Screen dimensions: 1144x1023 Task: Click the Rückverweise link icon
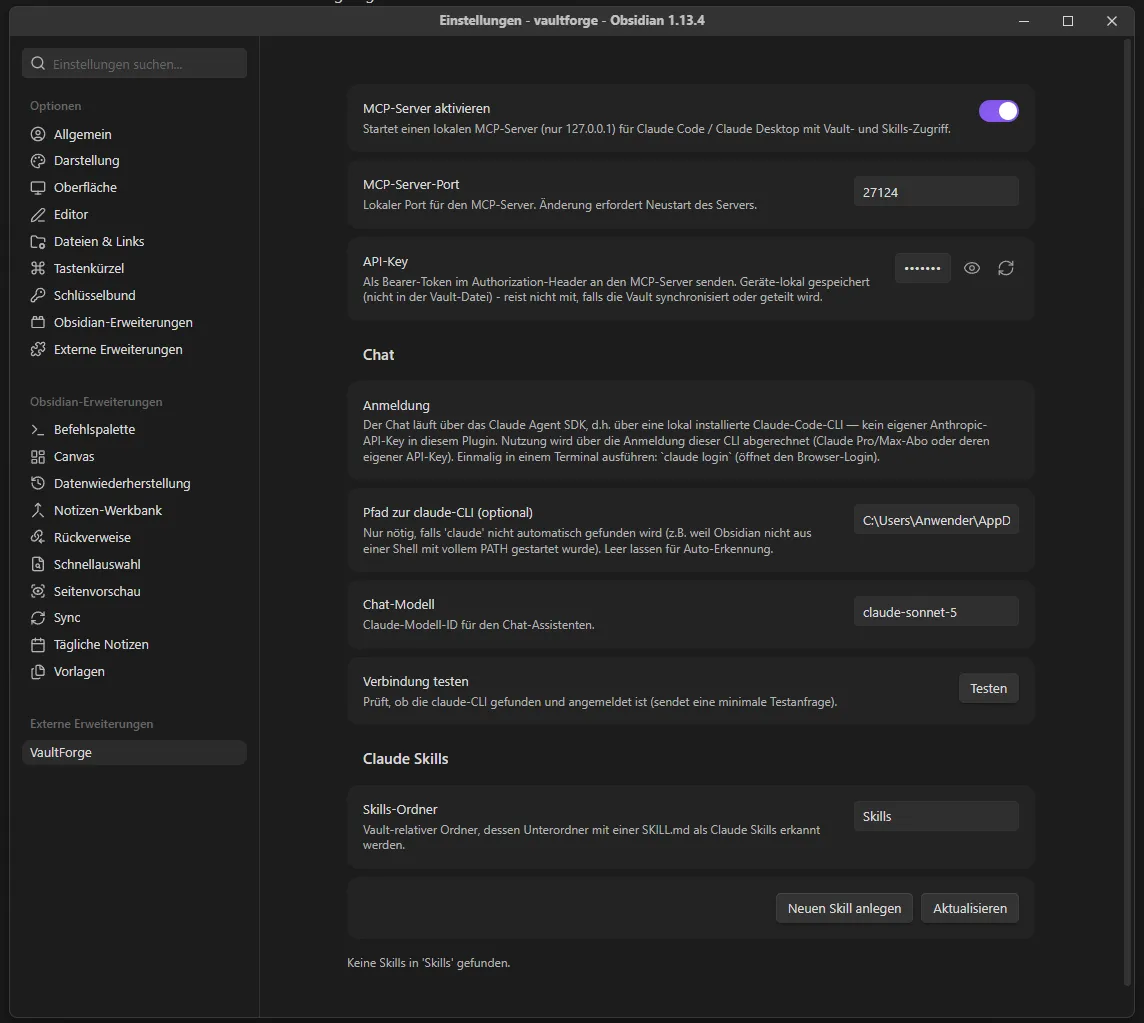[38, 538]
